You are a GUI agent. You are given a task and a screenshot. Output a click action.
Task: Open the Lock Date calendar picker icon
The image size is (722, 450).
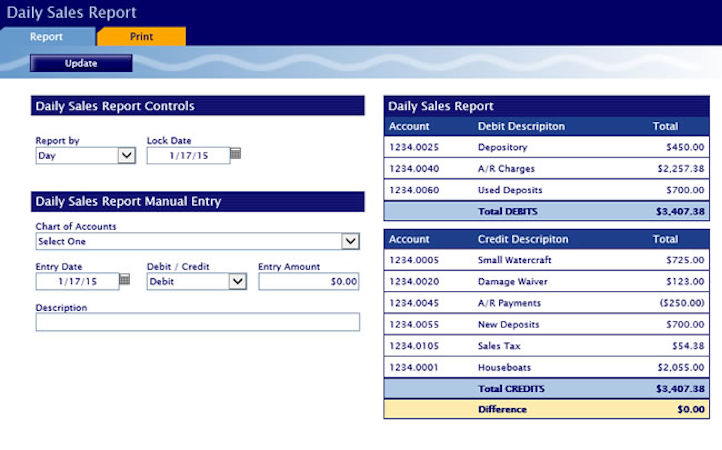coord(235,153)
